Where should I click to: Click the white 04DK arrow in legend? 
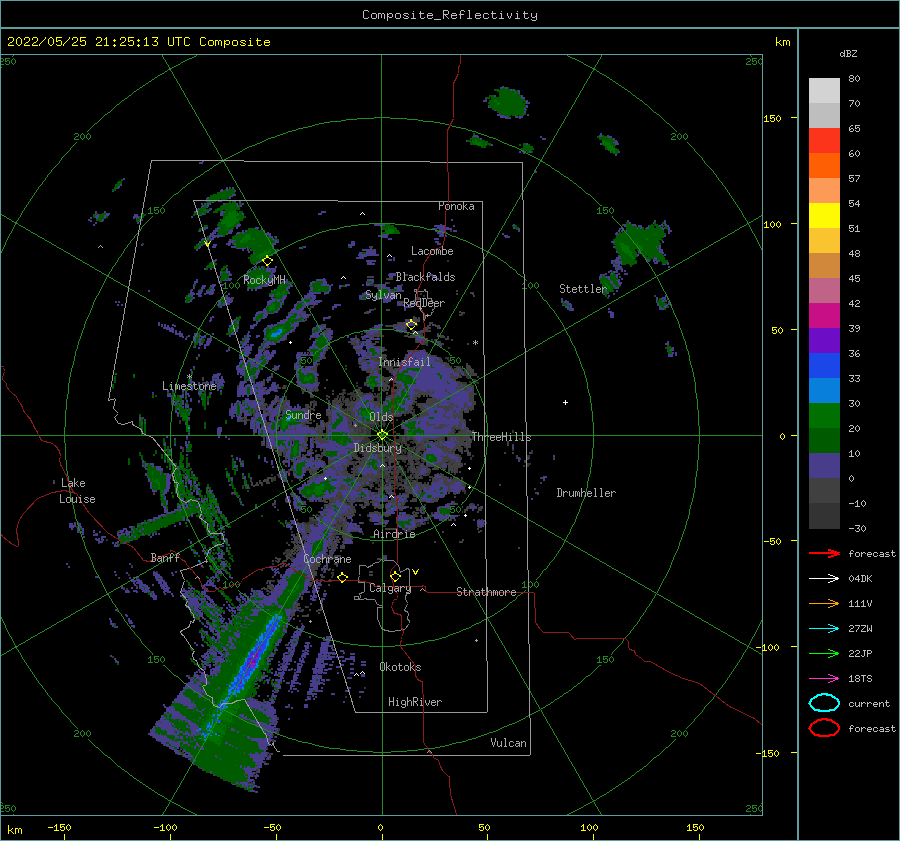pyautogui.click(x=824, y=579)
